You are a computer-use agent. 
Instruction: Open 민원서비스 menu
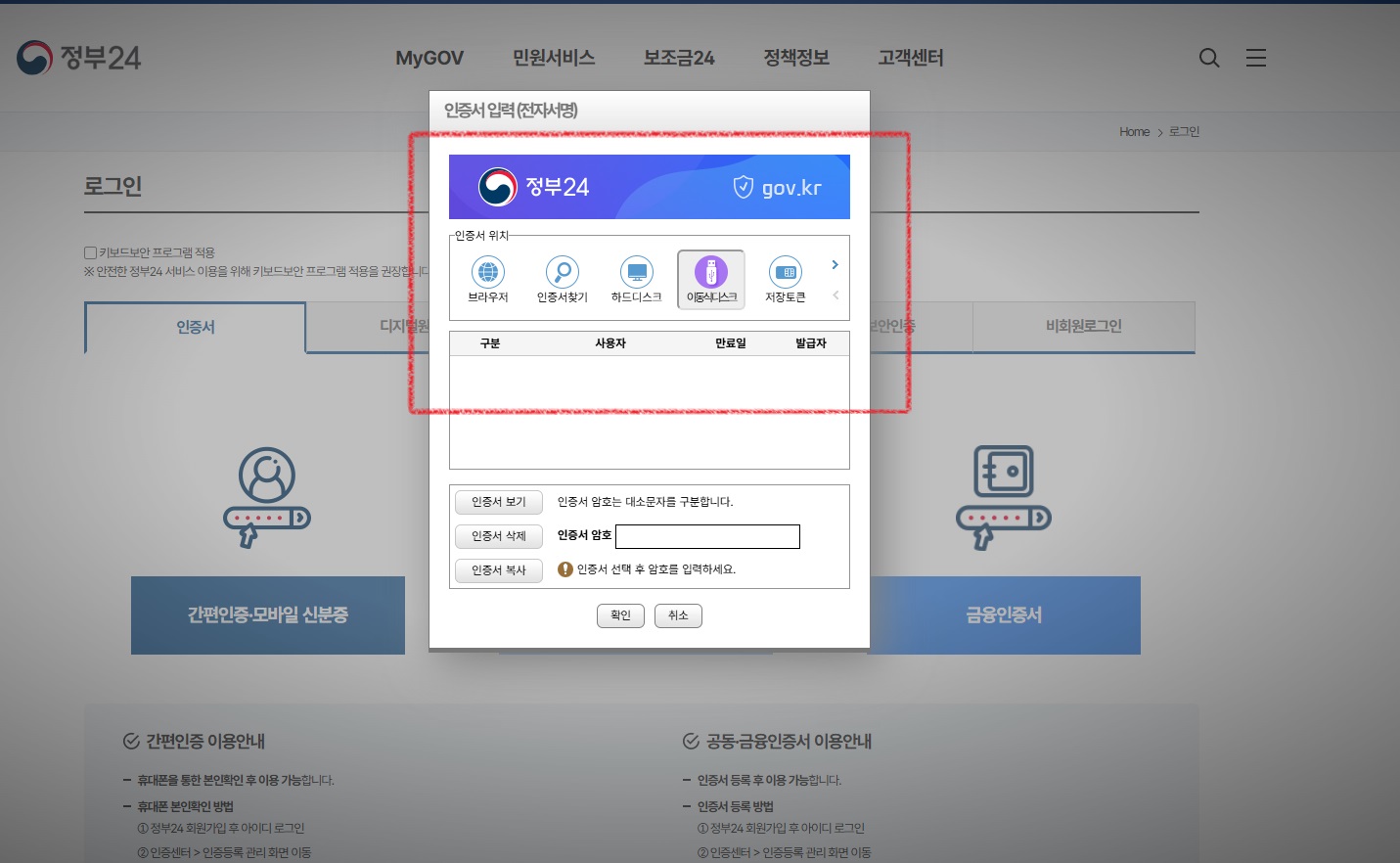[554, 58]
